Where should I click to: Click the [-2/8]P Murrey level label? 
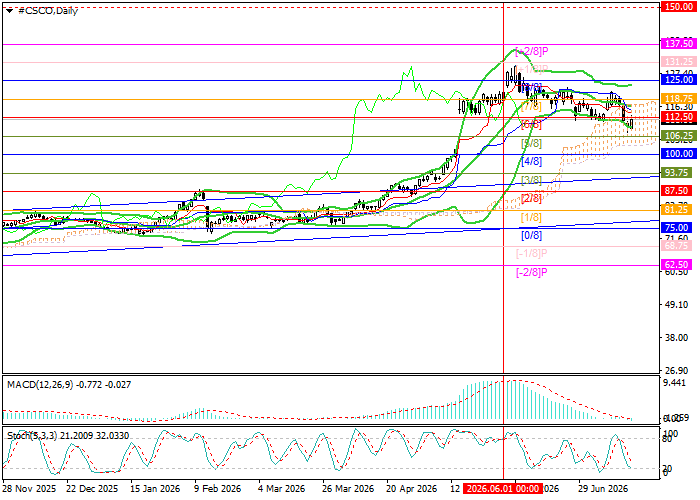point(531,272)
